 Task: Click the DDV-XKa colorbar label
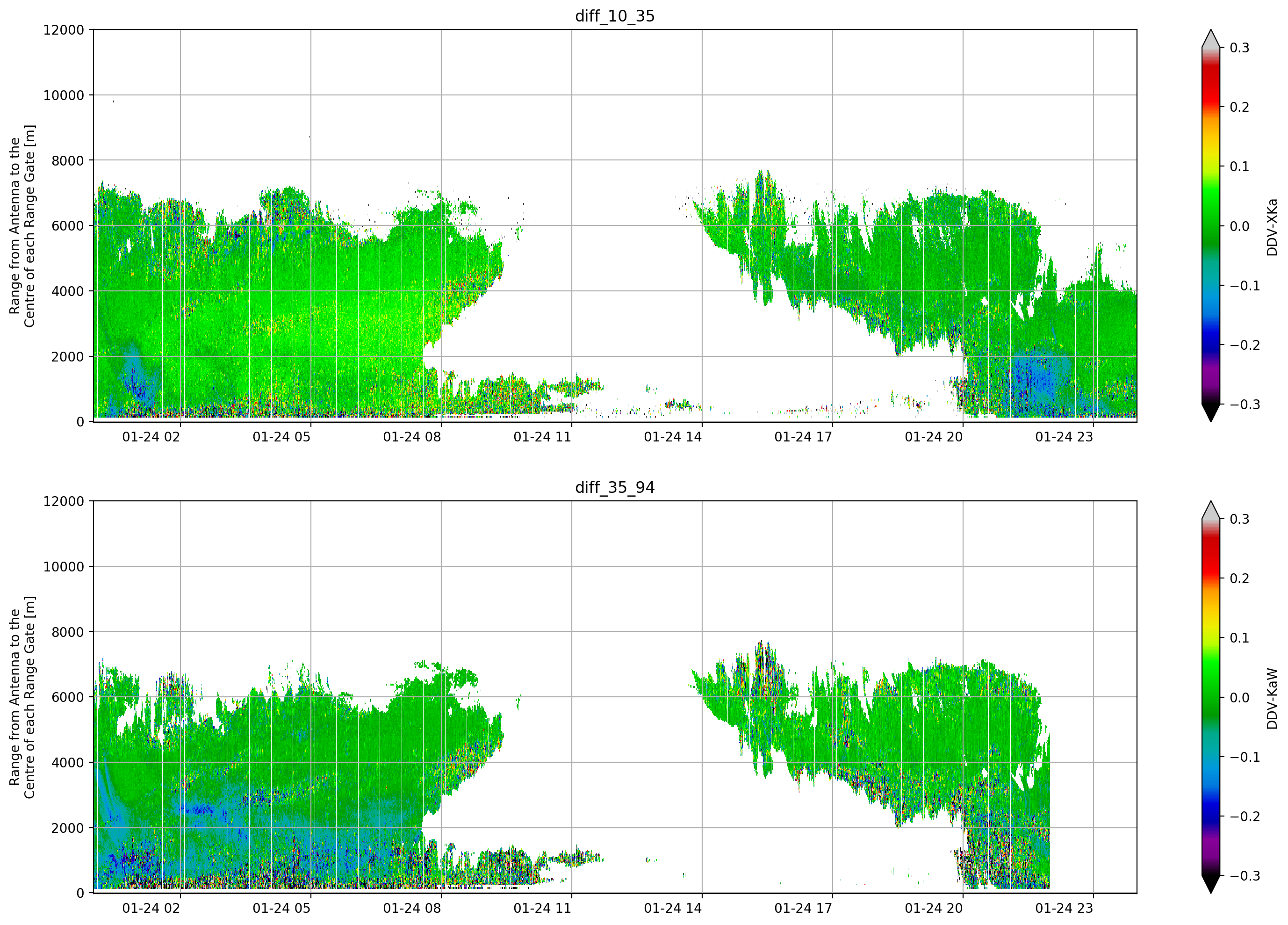coord(1272,227)
